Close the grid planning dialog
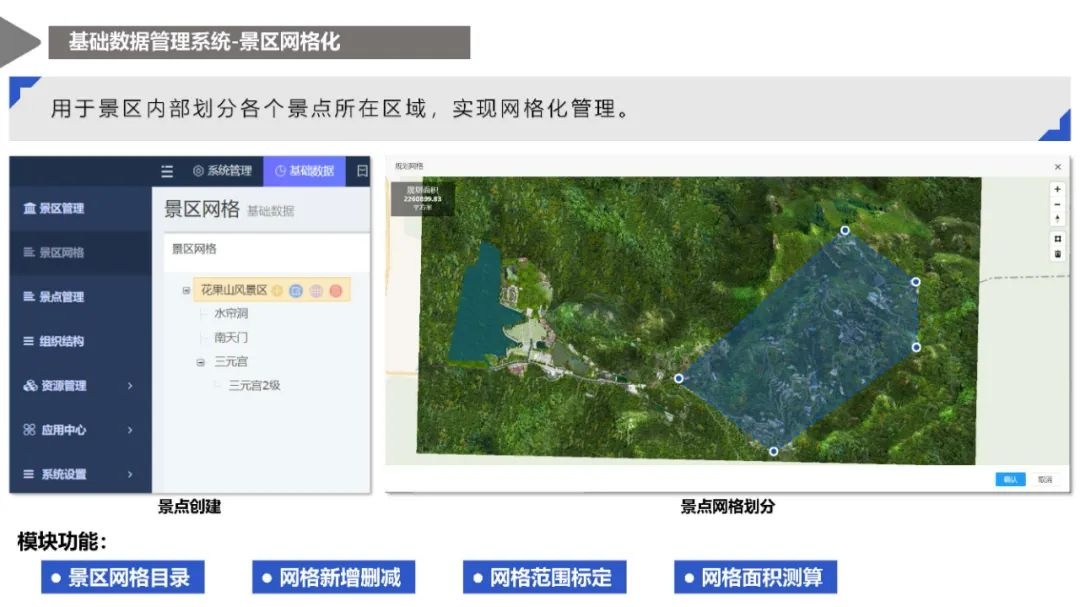Viewport: 1080px width, 607px height. coord(1058,167)
